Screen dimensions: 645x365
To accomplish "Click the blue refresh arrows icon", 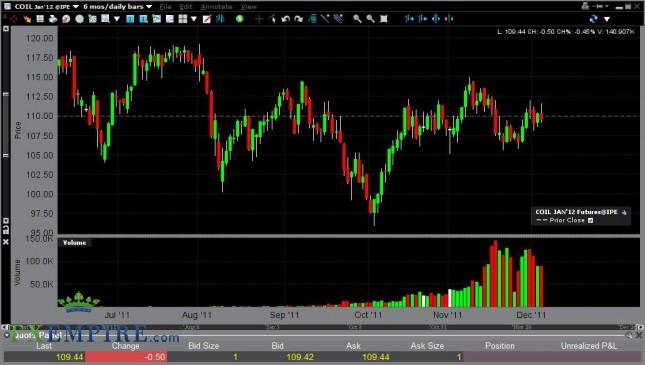I will coord(593,19).
